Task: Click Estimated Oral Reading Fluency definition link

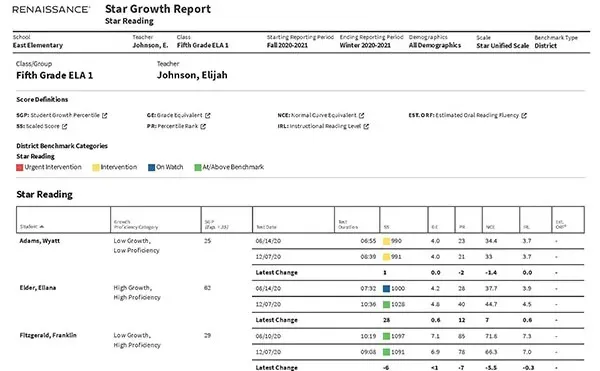Action: [477, 115]
